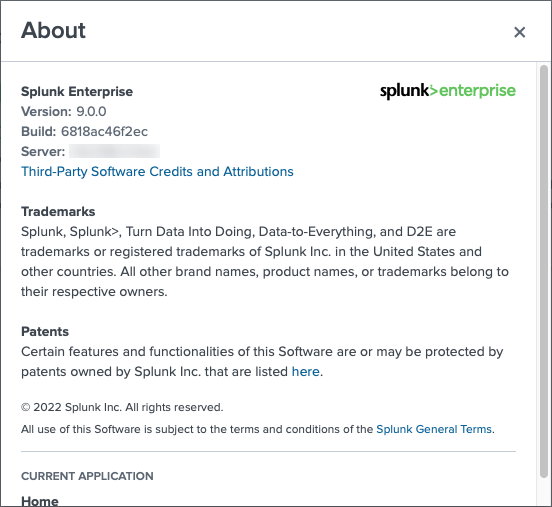Viewport: 552px width, 507px height.
Task: Click the 2022 Splunk Inc. copyright notice
Action: (122, 407)
